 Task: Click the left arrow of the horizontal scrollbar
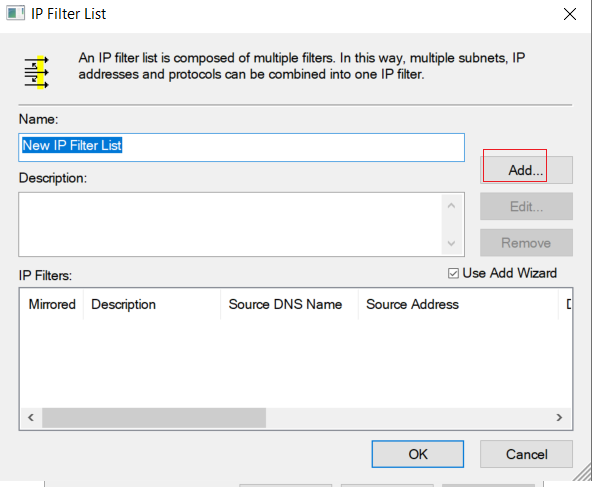(31, 417)
